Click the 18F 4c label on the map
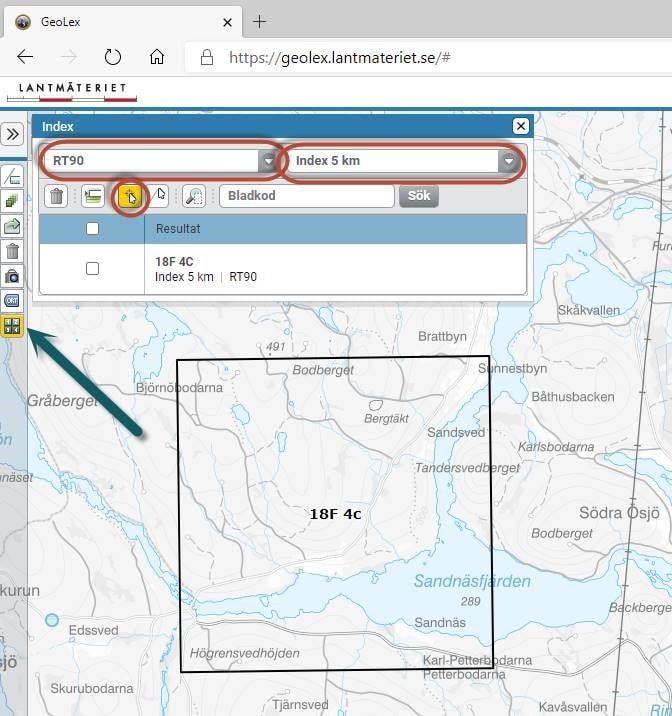Image resolution: width=672 pixels, height=716 pixels. coord(336,514)
